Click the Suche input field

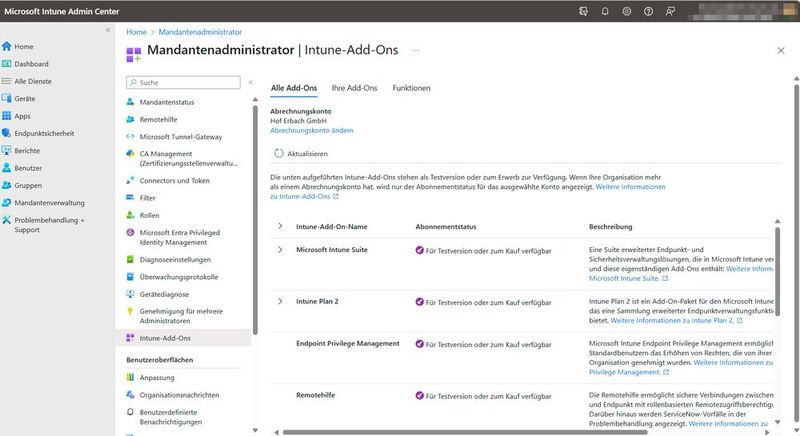[x=183, y=82]
